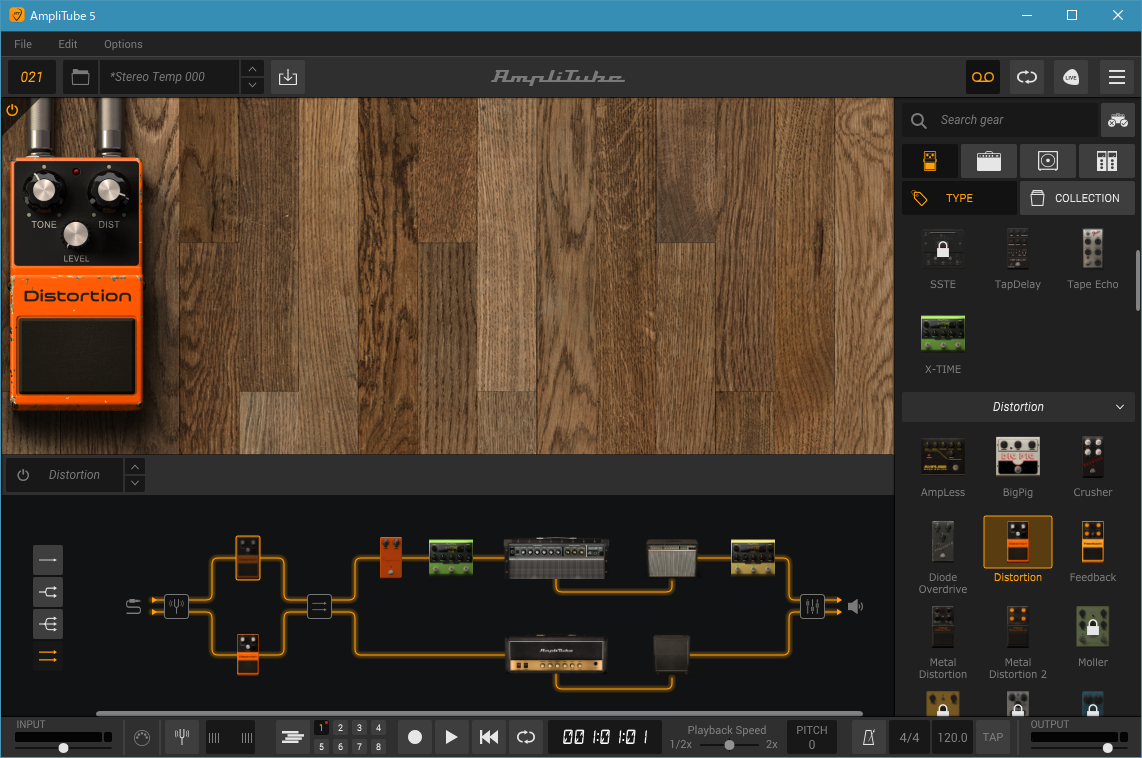This screenshot has width=1142, height=758.
Task: Open the hamburger main menu
Action: click(1117, 77)
